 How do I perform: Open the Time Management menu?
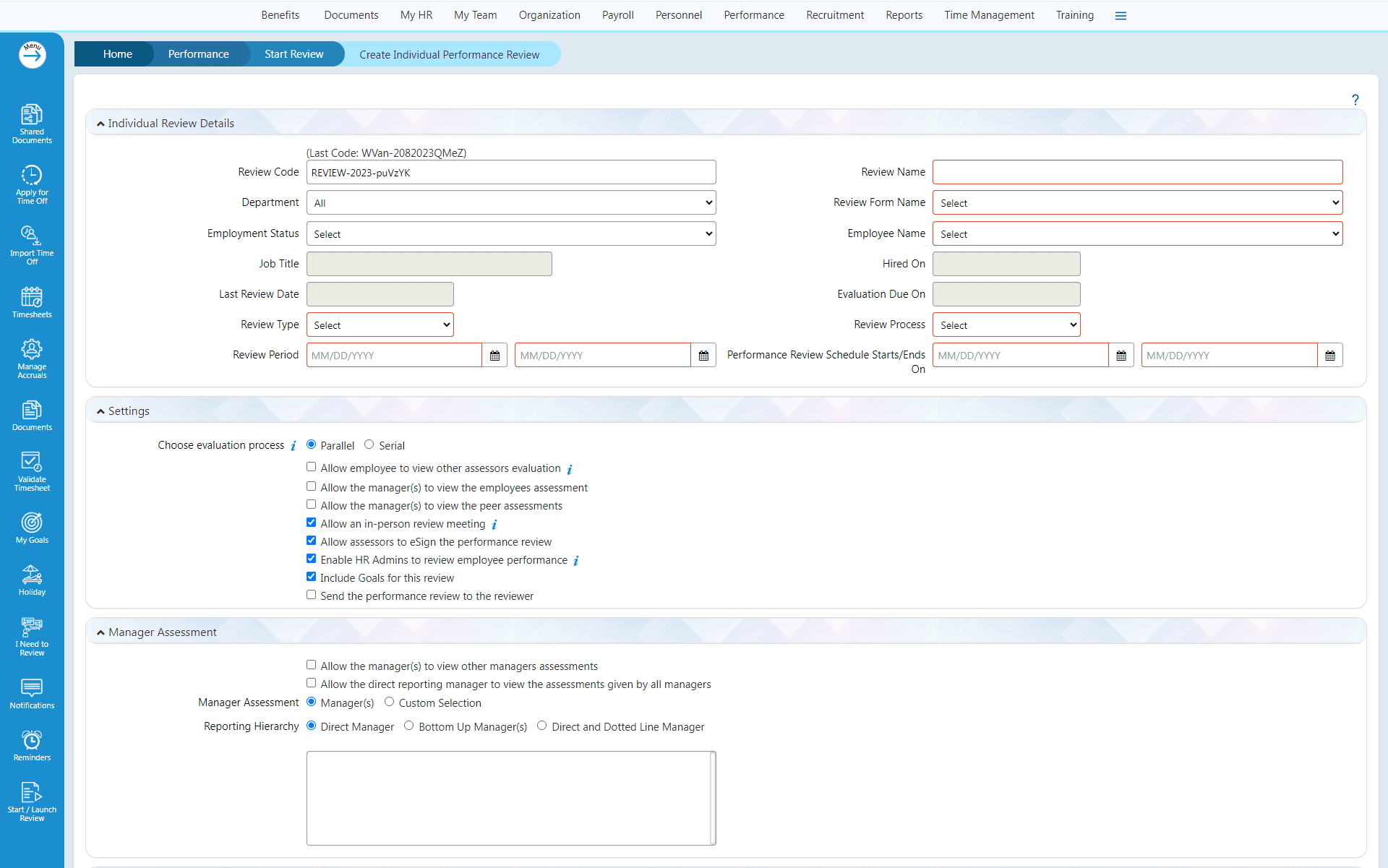point(988,15)
